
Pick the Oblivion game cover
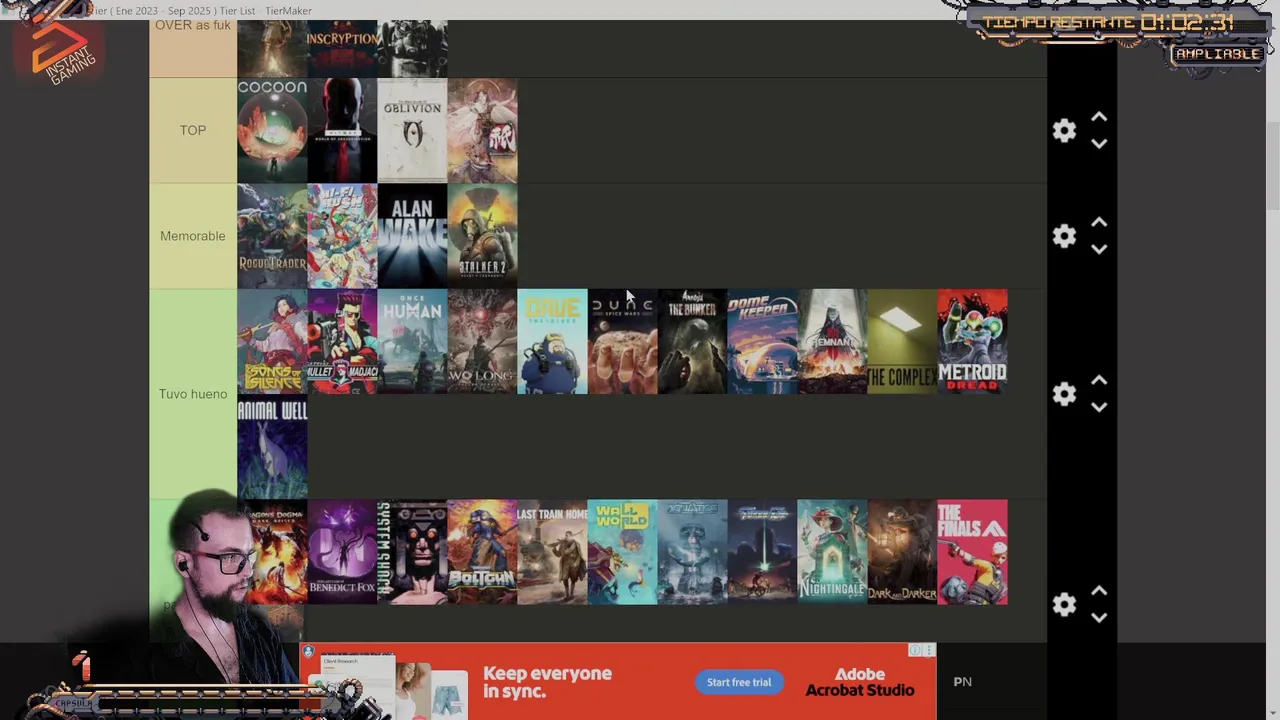coord(412,131)
